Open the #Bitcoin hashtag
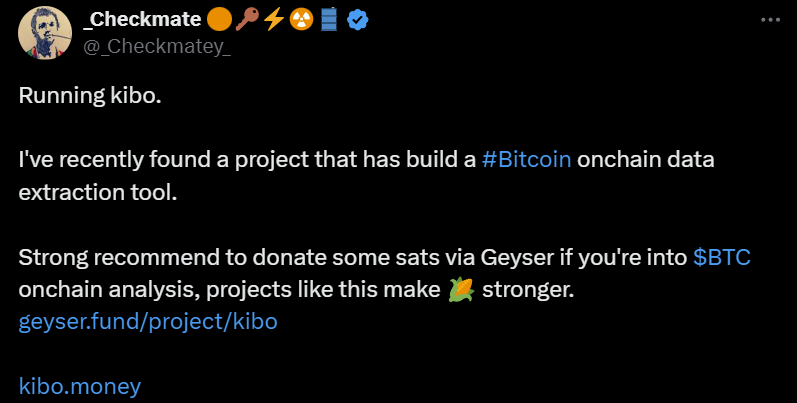Screen dimensions: 797x403 point(526,160)
